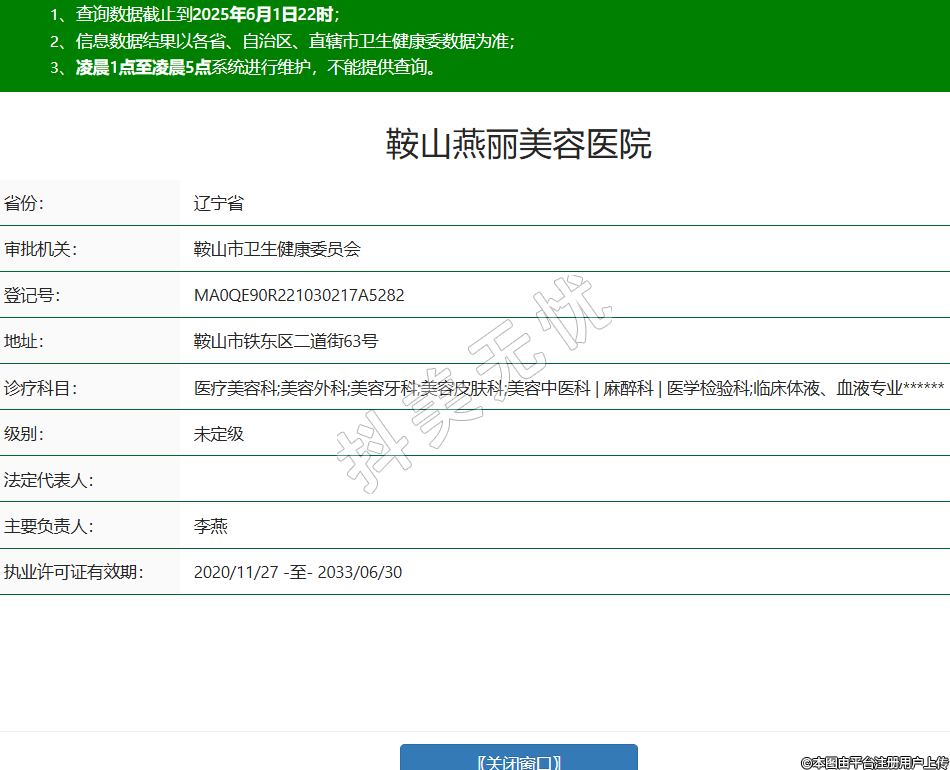950x770 pixels.
Task: Click the 法定代表人 field label
Action: point(48,480)
